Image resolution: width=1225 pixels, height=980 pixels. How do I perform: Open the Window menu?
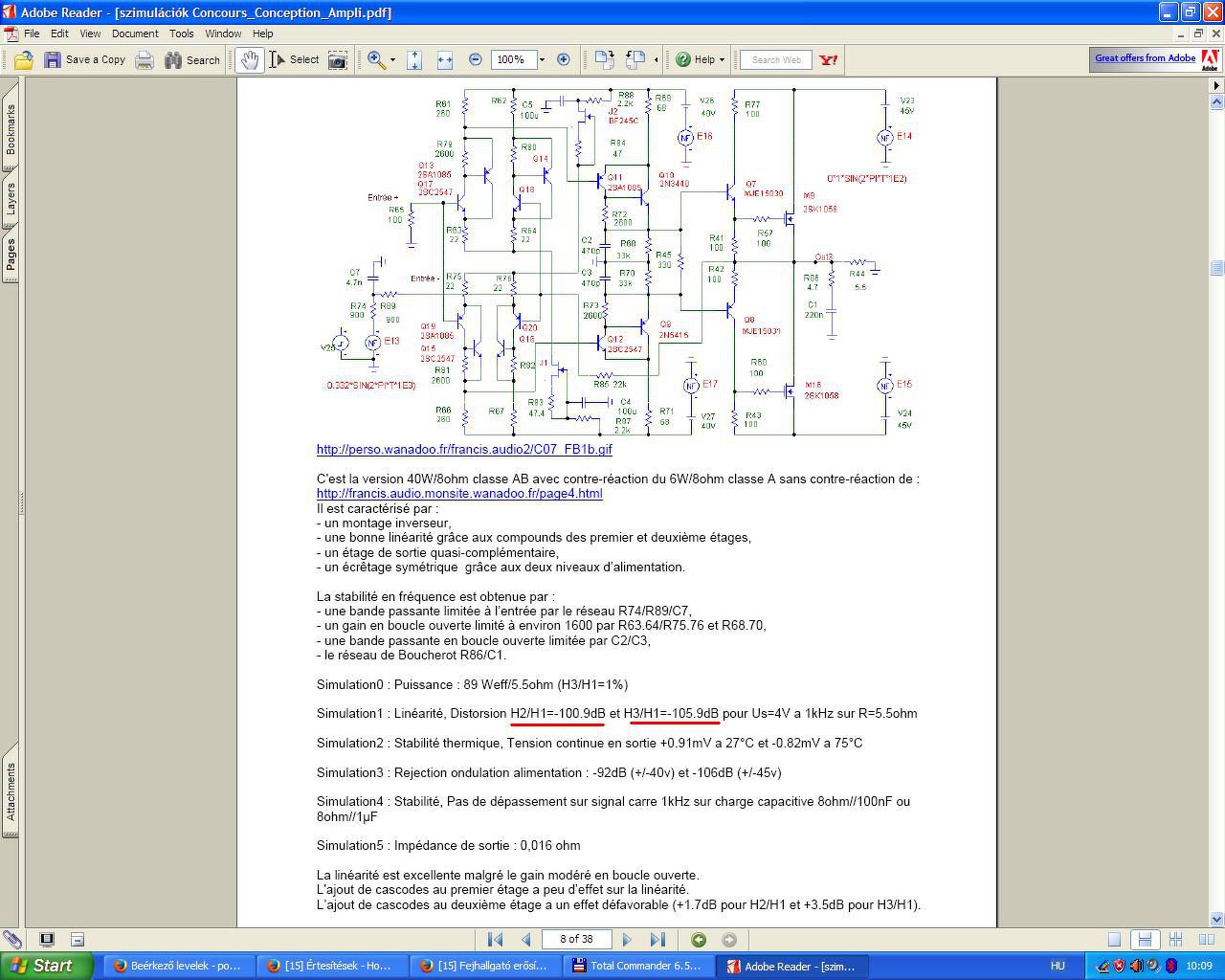[x=223, y=33]
